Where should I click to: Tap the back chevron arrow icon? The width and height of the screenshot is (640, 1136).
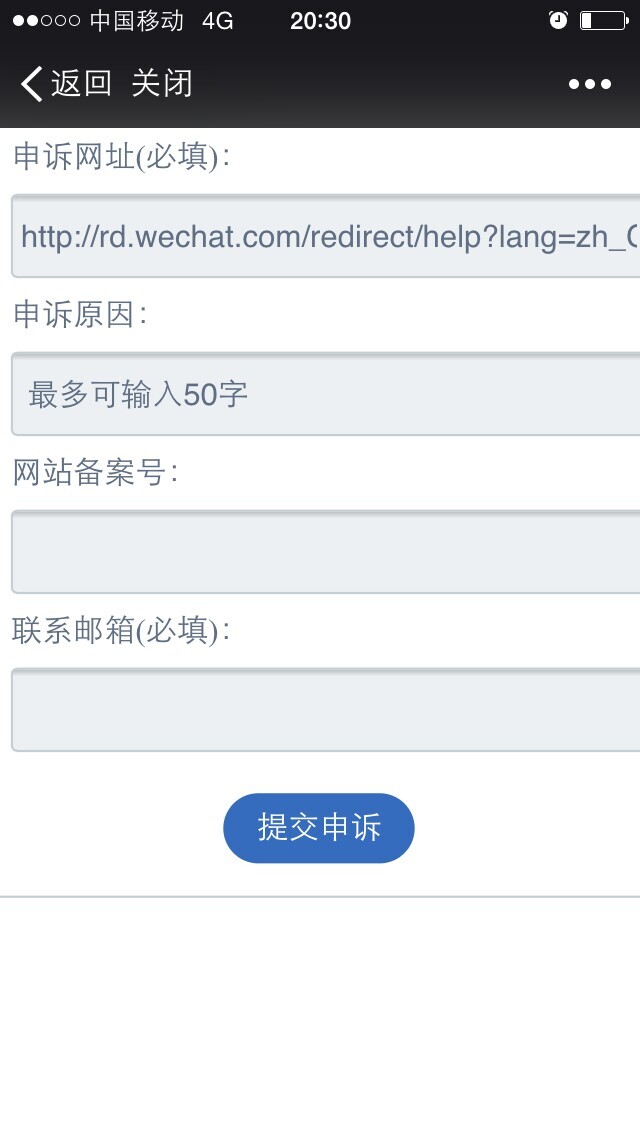31,83
